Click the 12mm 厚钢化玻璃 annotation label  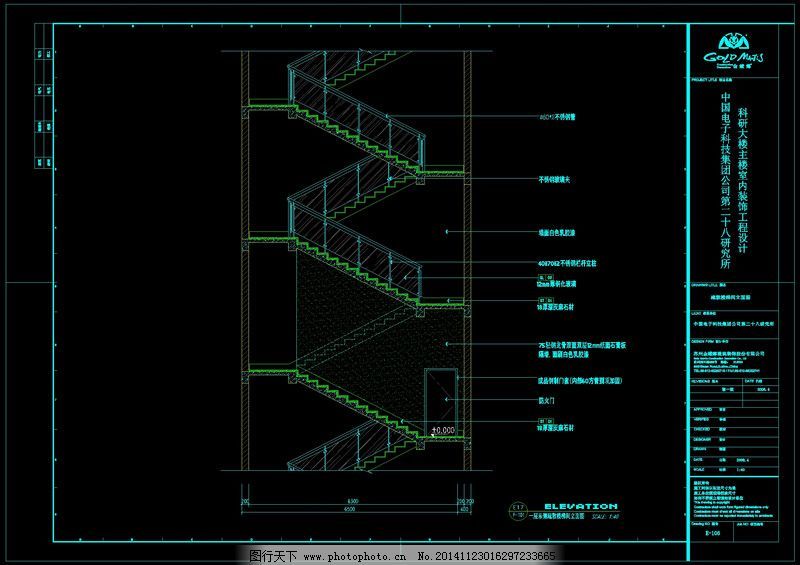click(556, 284)
